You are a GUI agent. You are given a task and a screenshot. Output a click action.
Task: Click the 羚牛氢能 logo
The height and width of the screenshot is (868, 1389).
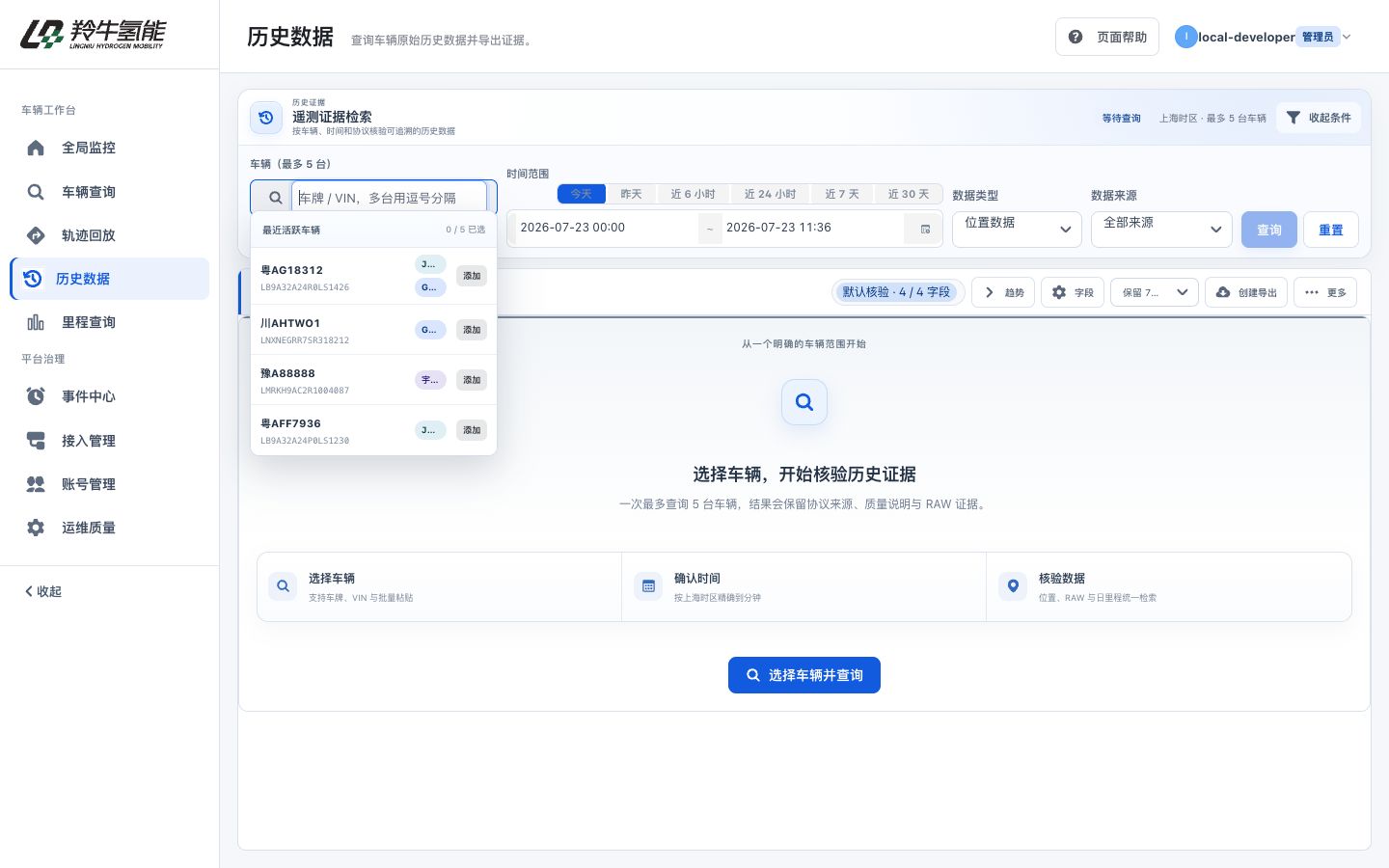[x=94, y=35]
